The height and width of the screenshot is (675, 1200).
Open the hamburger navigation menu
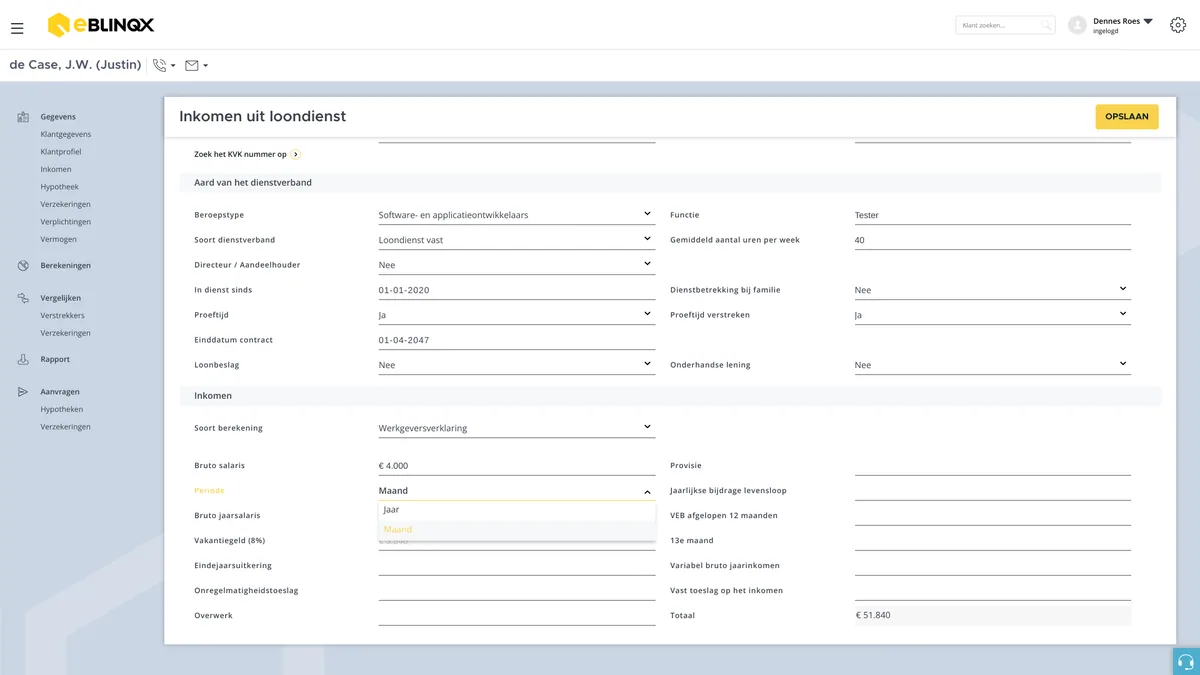[17, 28]
